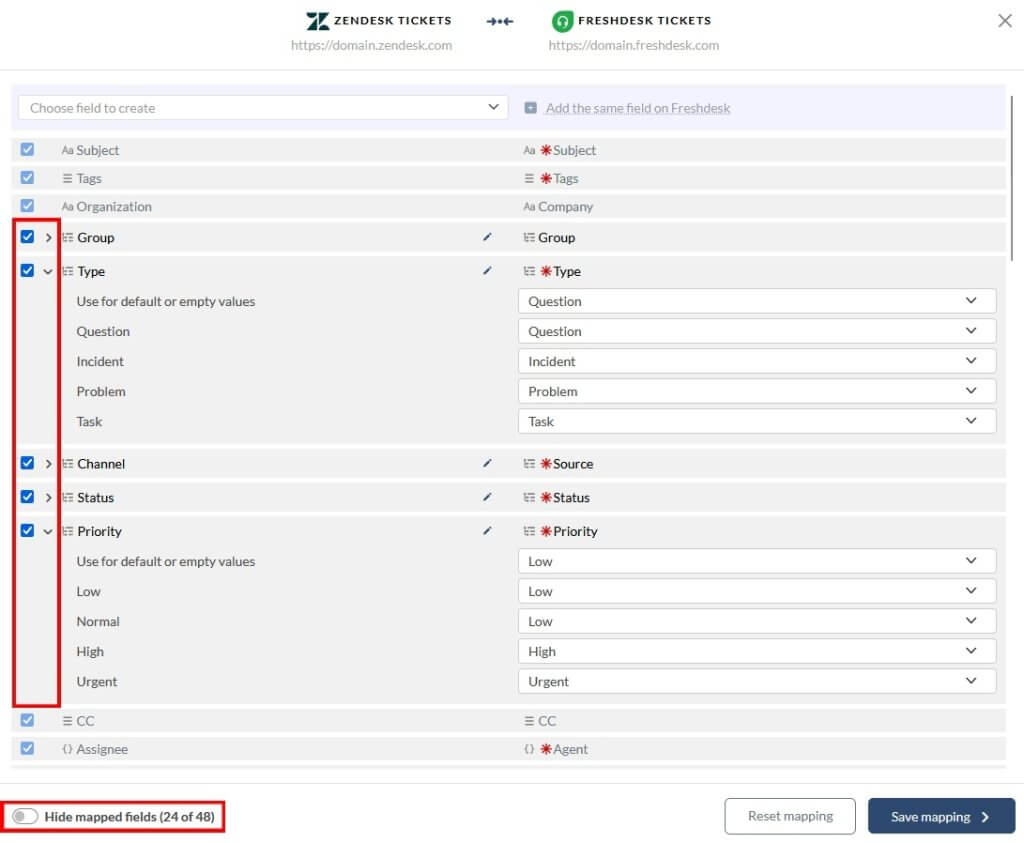Click the plus icon beside Add same field
This screenshot has width=1024, height=843.
pyautogui.click(x=531, y=108)
